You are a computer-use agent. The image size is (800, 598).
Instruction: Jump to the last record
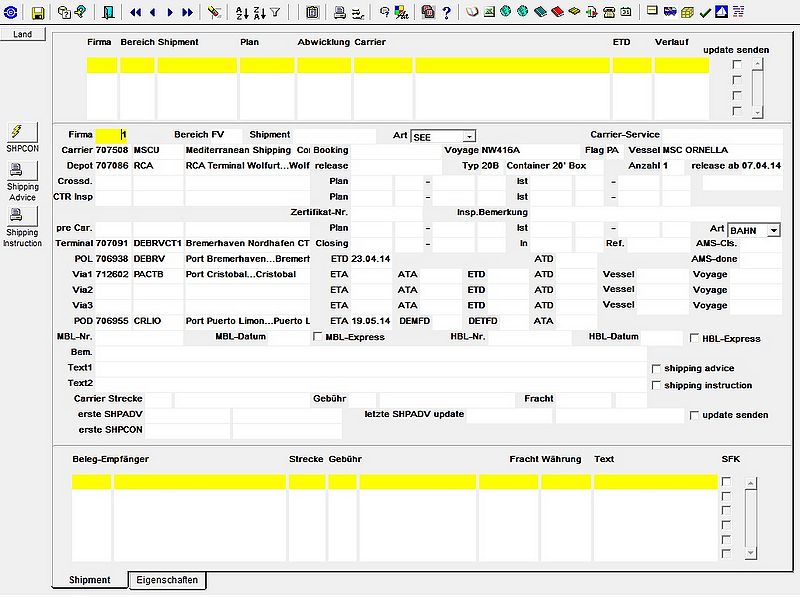pos(188,12)
